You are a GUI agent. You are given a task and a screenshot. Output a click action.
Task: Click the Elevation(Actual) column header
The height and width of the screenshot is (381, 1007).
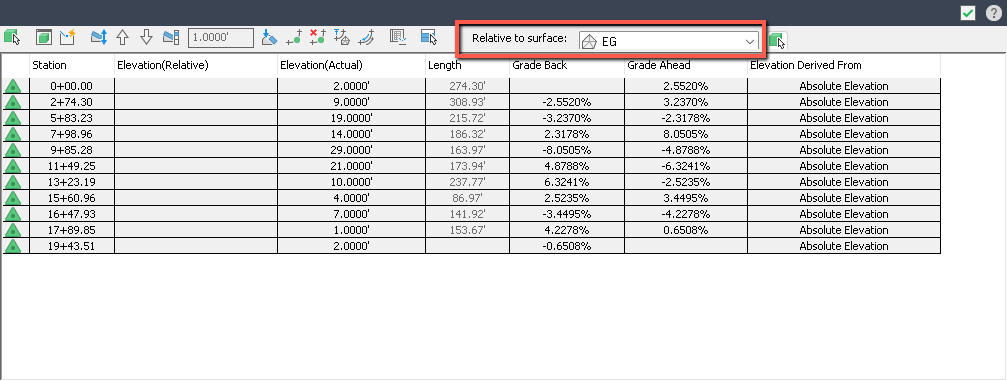351,66
